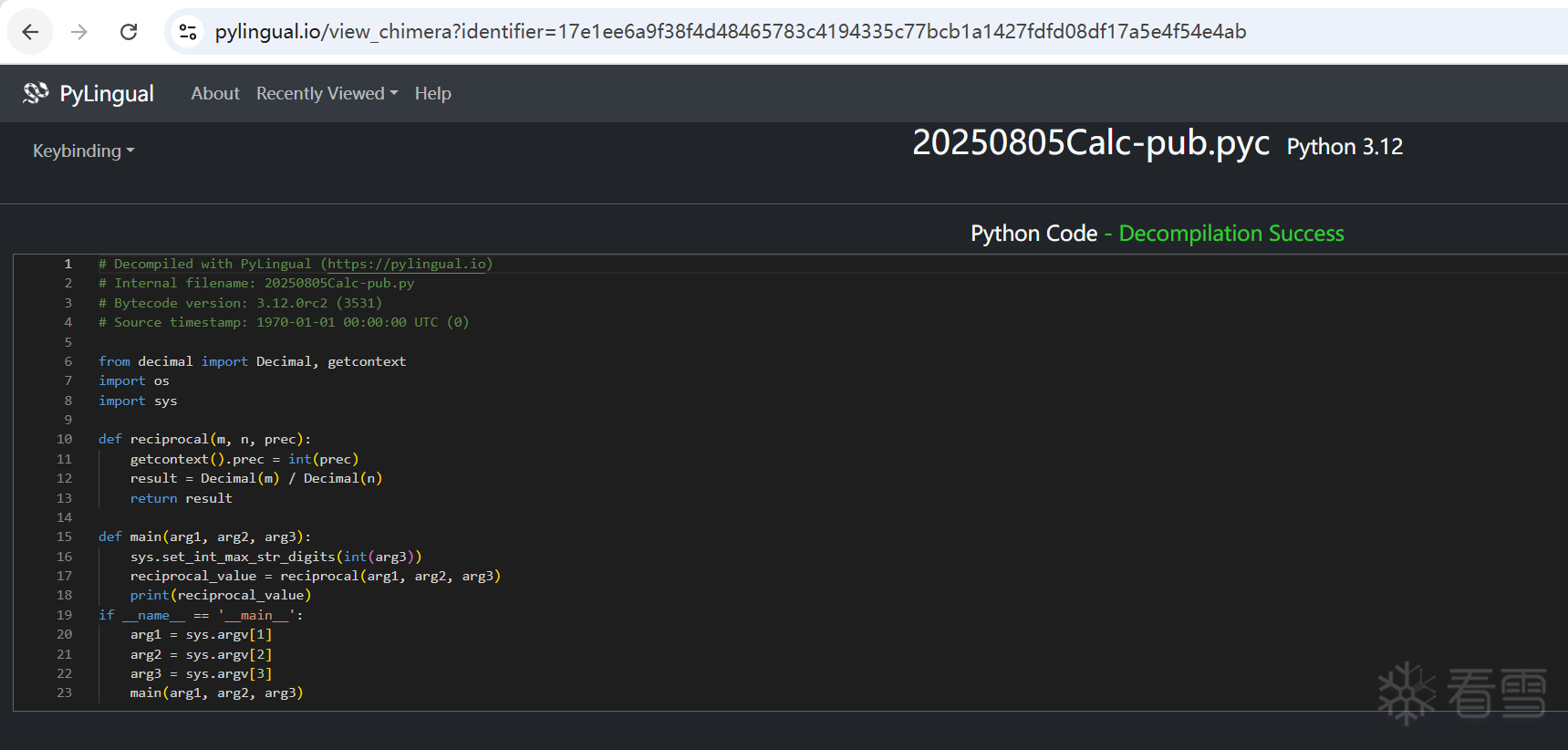Viewport: 1568px width, 750px height.
Task: Open the Help page
Action: tap(432, 94)
